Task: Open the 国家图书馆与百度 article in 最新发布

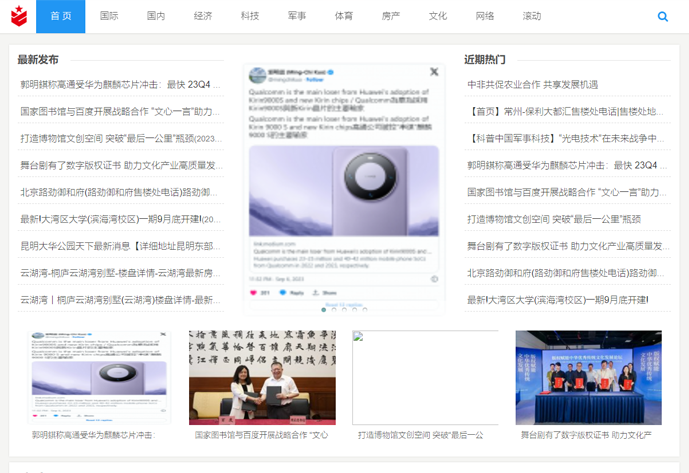Action: click(121, 111)
